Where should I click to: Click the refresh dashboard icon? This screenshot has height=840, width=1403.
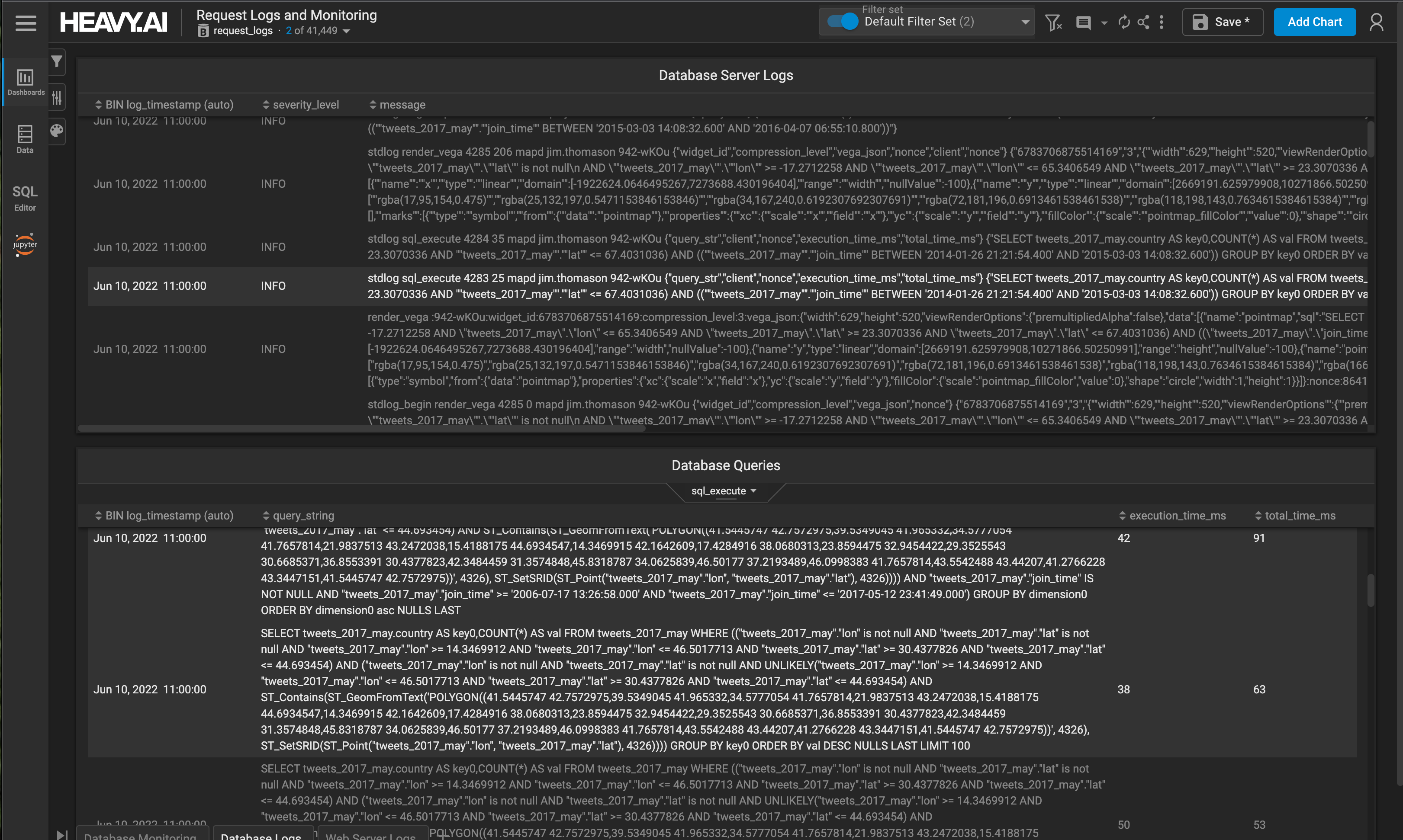[1124, 22]
